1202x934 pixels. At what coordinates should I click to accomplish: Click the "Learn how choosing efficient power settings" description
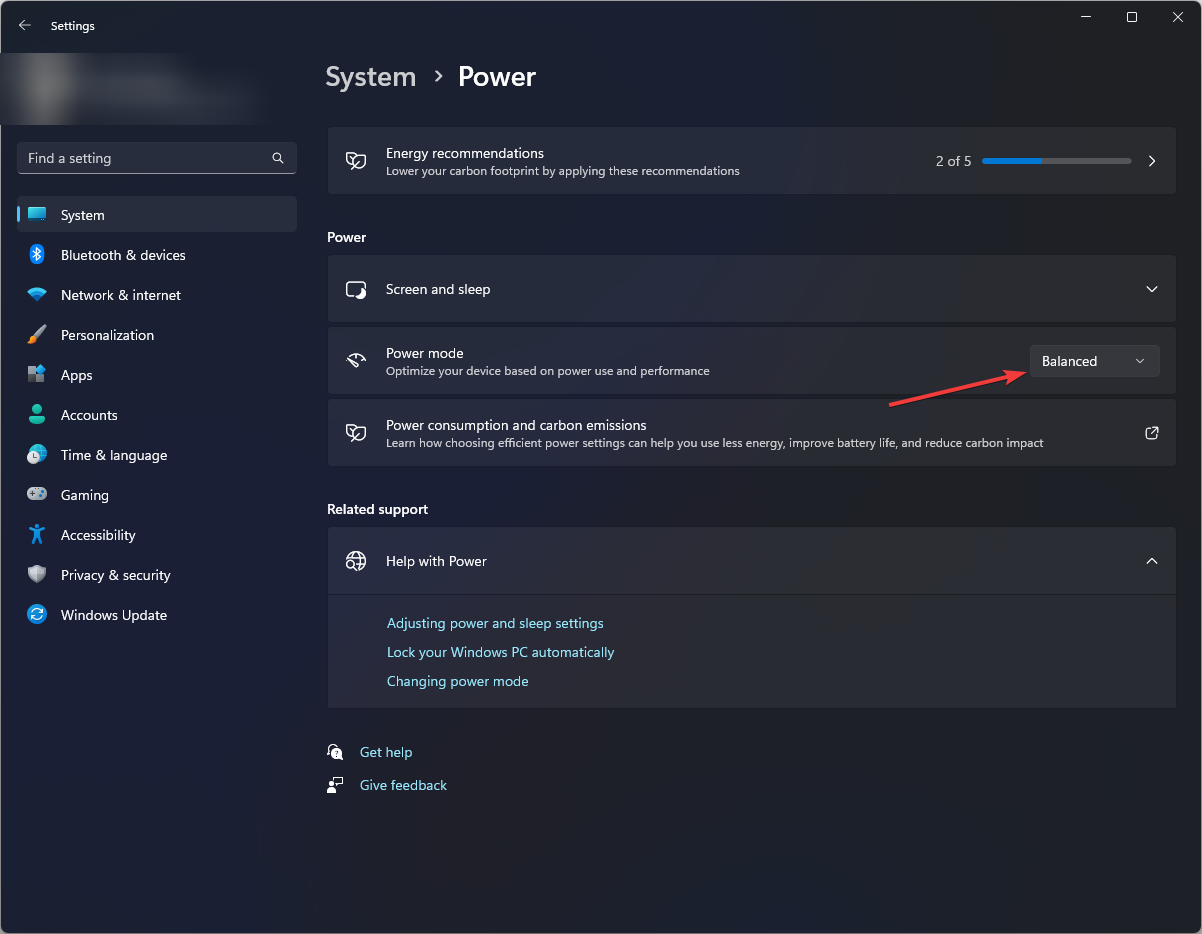coord(715,443)
